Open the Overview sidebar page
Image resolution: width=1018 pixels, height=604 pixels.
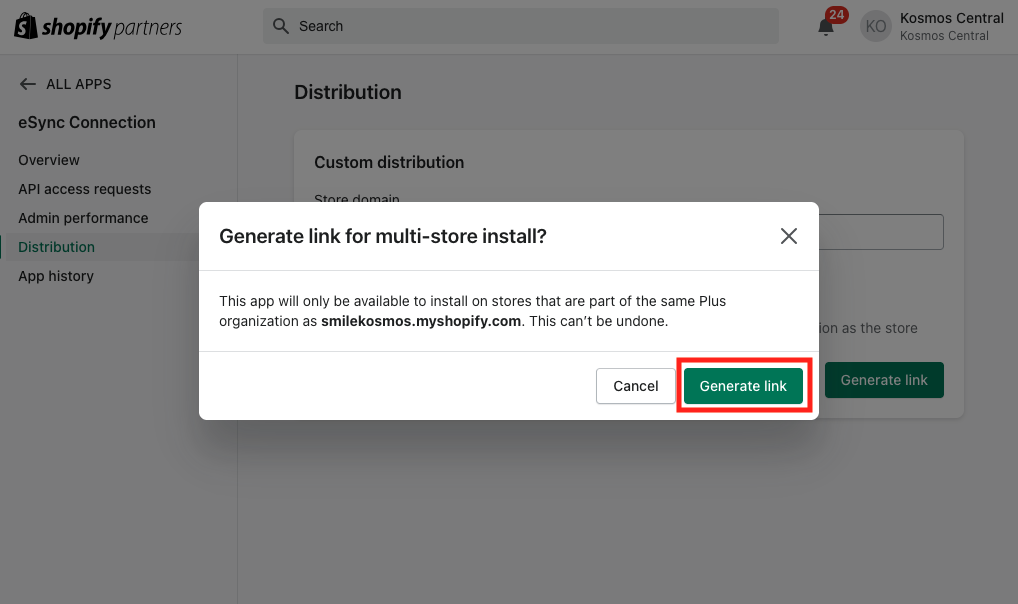point(49,160)
